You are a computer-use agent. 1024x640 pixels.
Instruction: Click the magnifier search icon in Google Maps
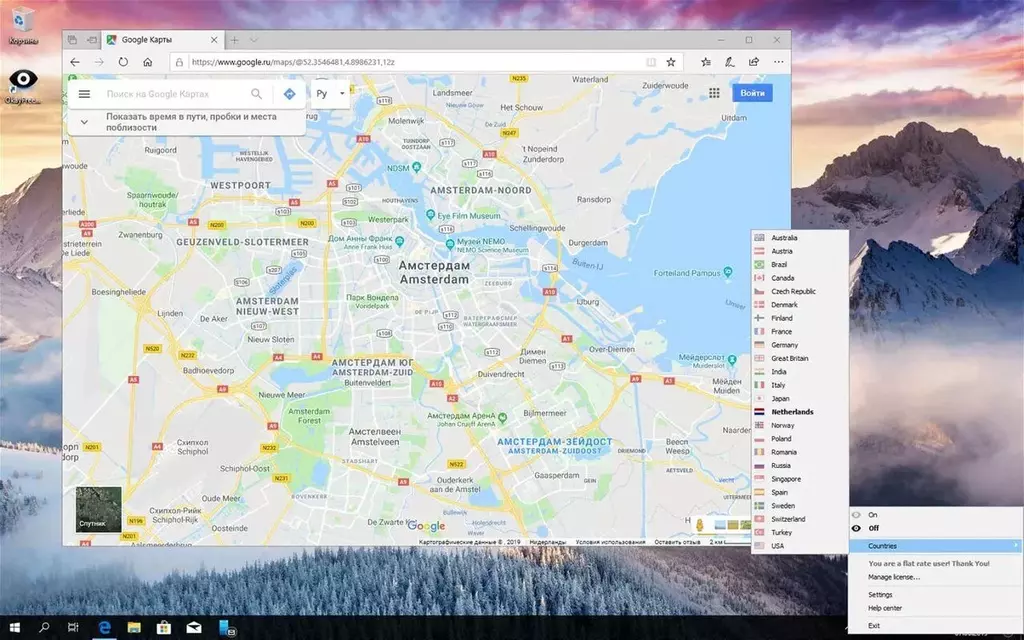(257, 94)
